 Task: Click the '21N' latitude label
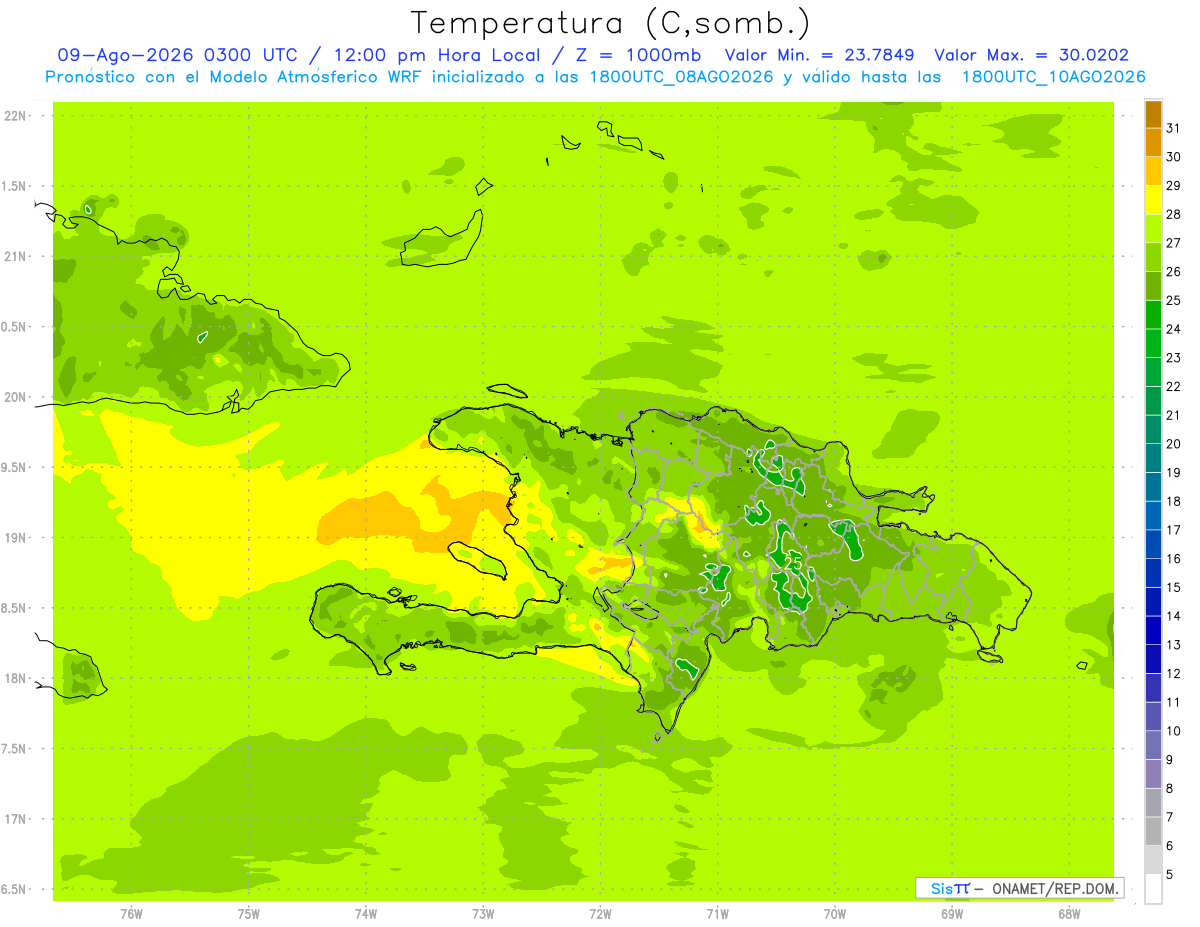click(17, 256)
